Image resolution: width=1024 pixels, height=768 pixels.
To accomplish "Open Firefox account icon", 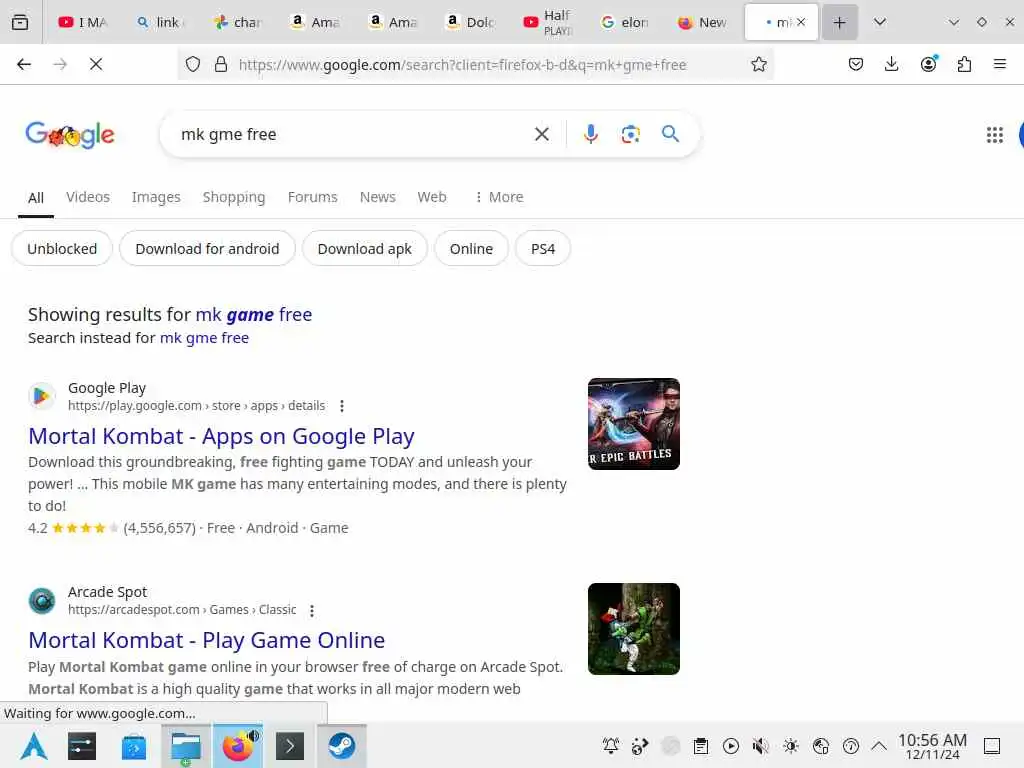I will pos(929,64).
